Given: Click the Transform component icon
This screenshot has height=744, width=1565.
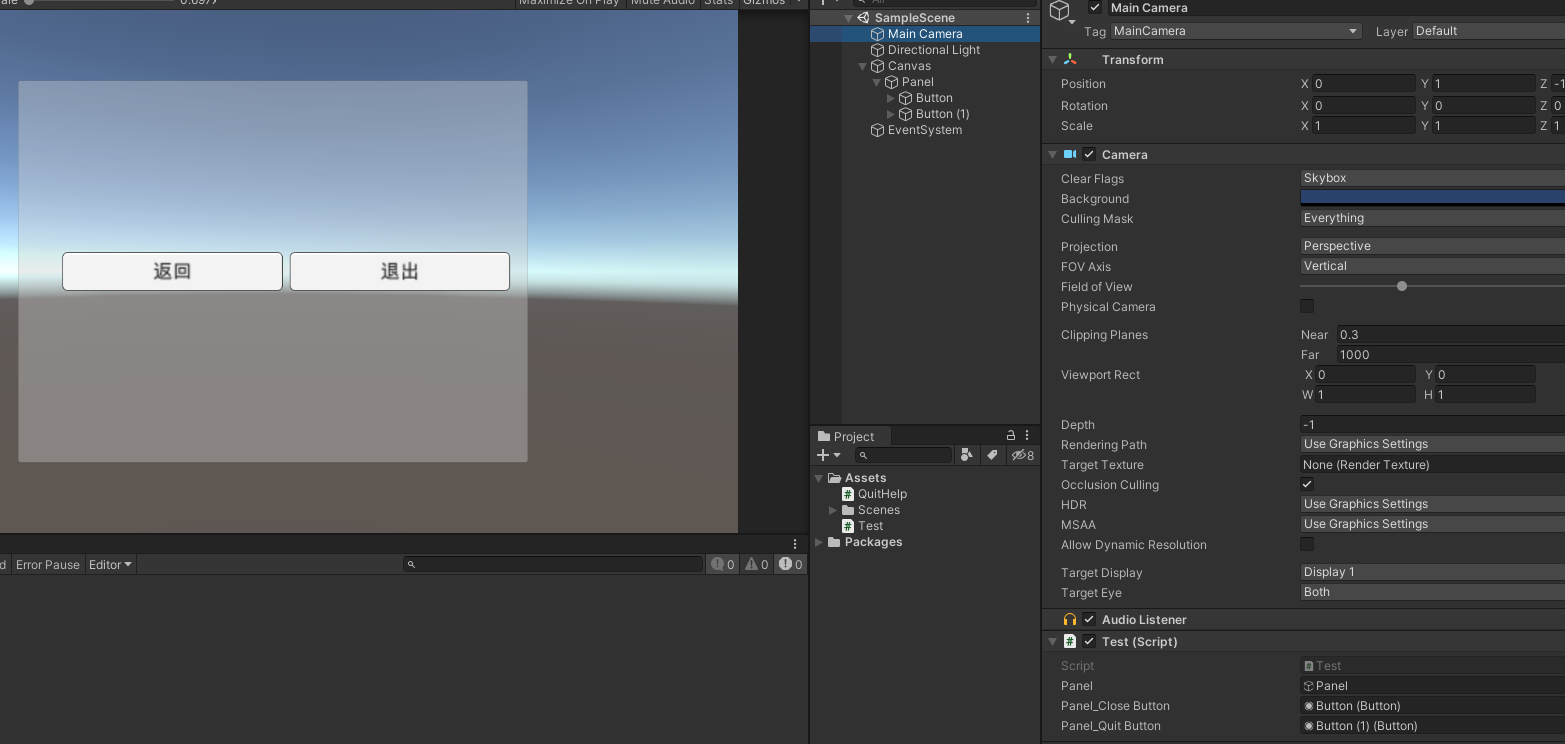Looking at the screenshot, I should 1070,60.
